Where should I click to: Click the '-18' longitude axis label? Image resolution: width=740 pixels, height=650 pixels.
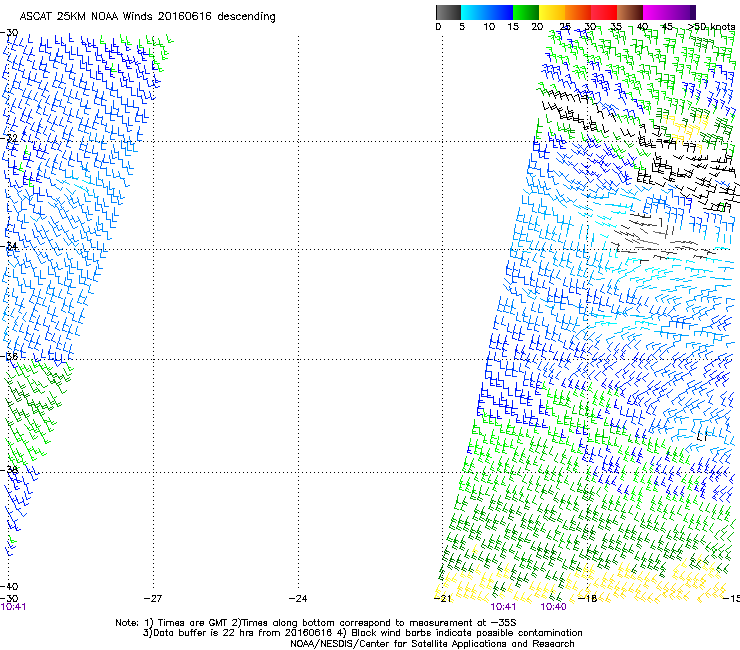click(x=588, y=599)
